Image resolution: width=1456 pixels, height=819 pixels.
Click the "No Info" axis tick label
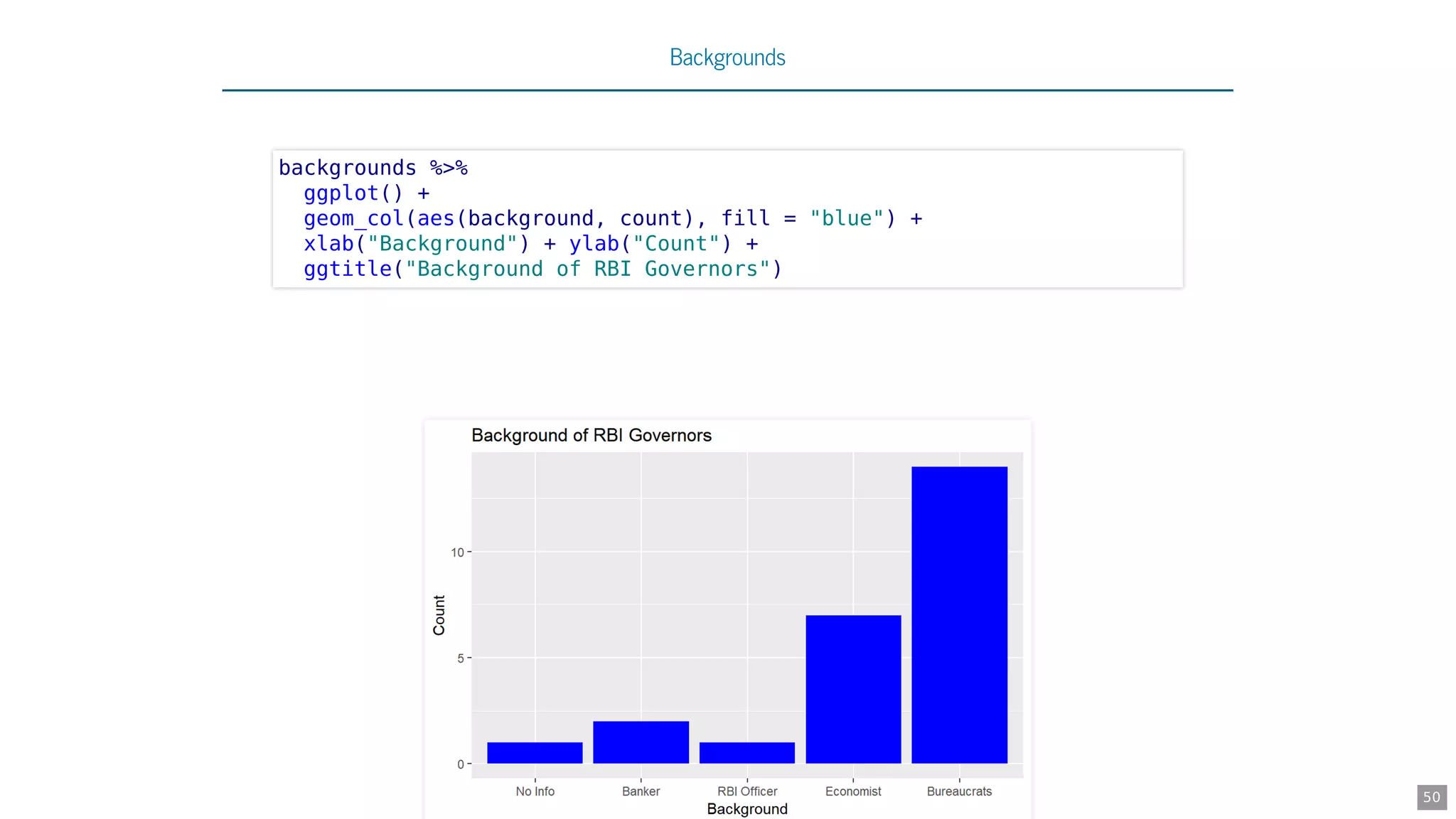pyautogui.click(x=535, y=791)
